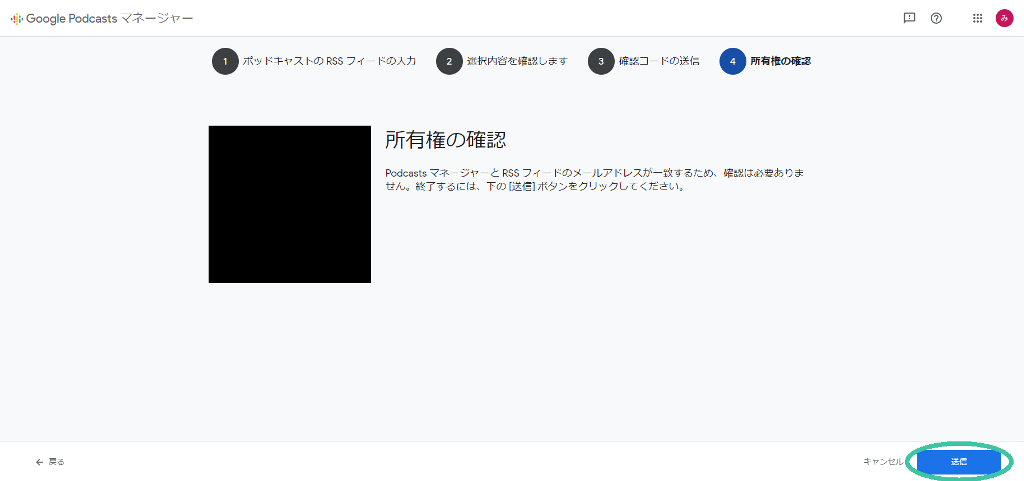Click the キャンセル button
Image resolution: width=1024 pixels, height=481 pixels.
tap(883, 461)
